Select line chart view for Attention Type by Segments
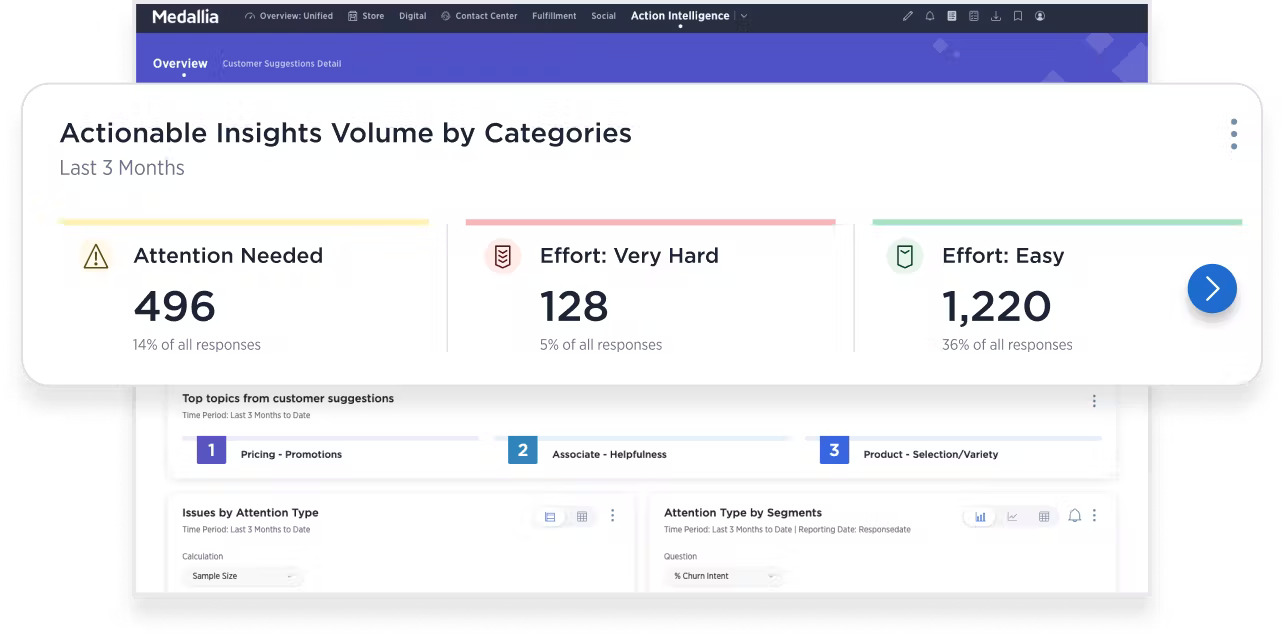Viewport: 1282px width, 637px height. click(1012, 517)
